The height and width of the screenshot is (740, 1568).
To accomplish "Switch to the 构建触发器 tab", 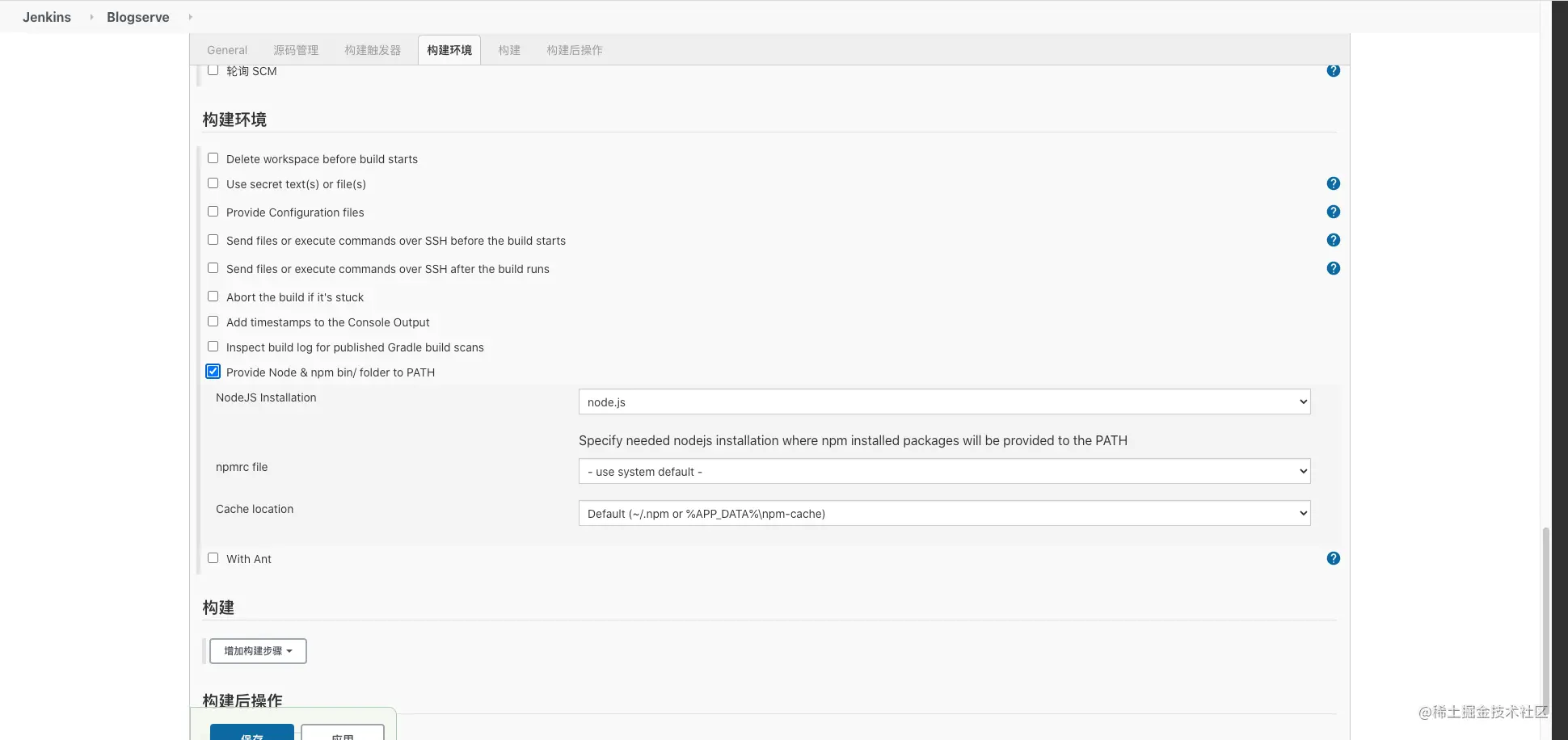I will coord(373,50).
